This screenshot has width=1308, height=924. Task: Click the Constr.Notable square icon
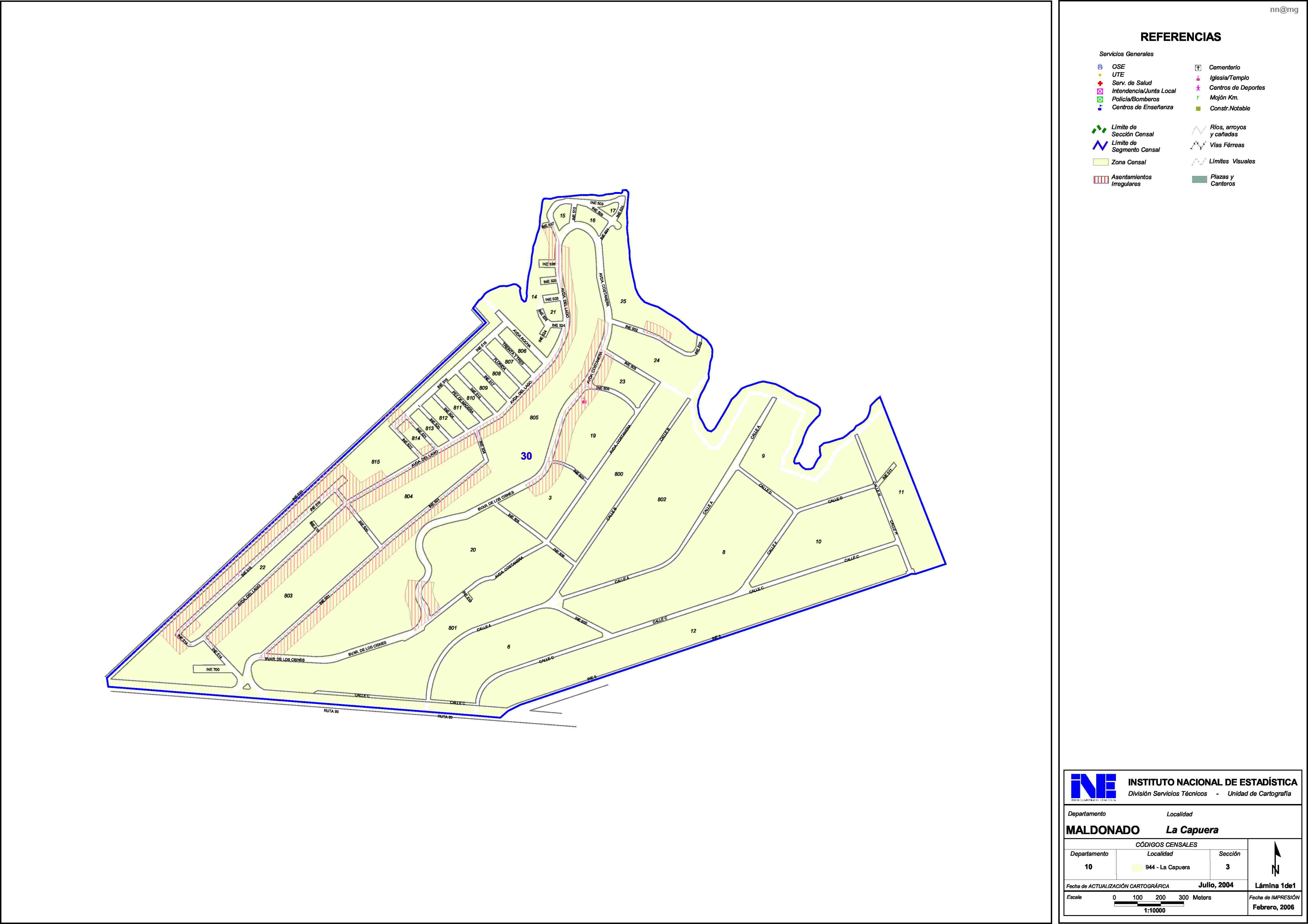click(x=1198, y=108)
